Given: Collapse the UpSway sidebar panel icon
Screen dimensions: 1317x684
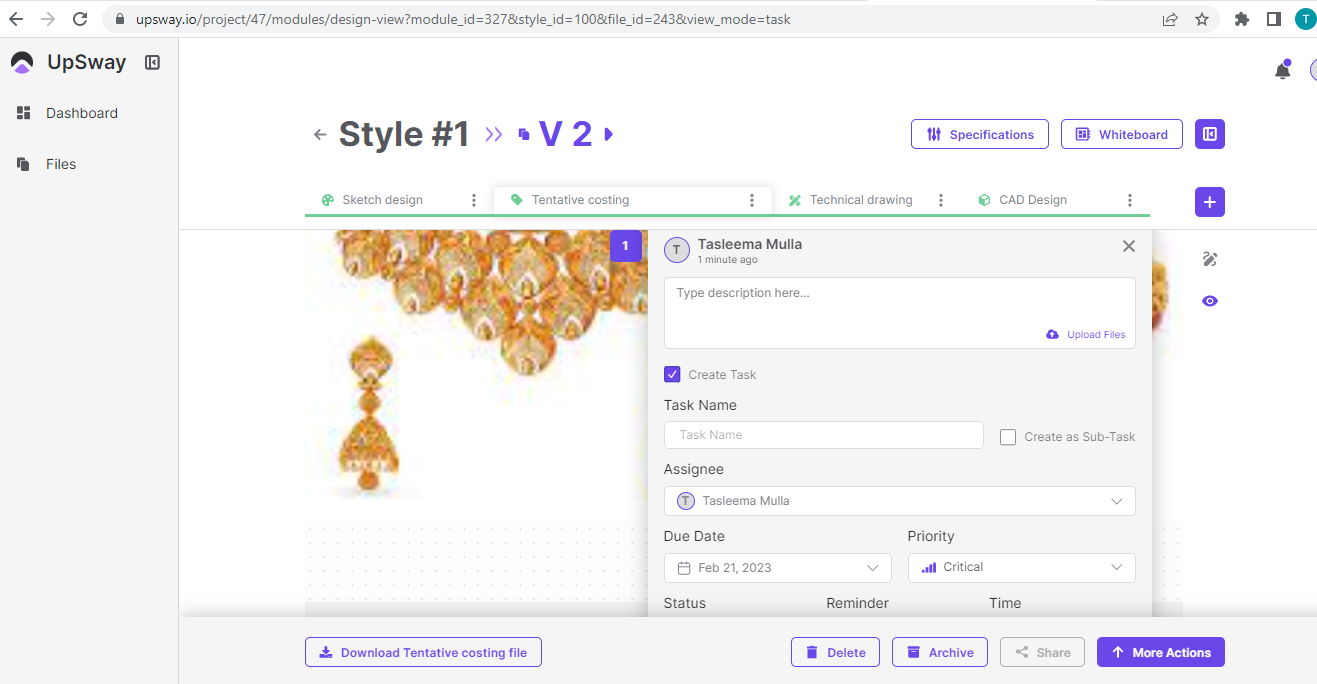Looking at the screenshot, I should tap(152, 62).
